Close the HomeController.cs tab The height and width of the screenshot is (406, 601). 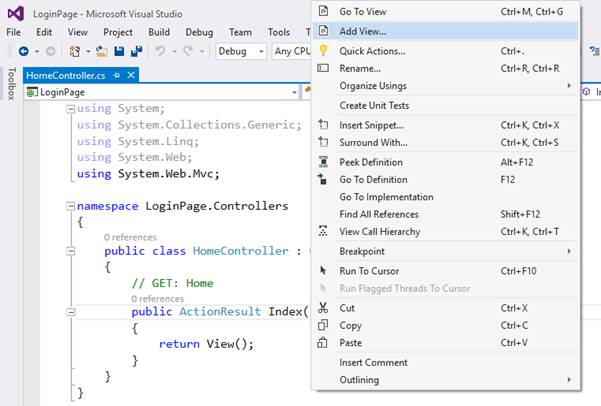coord(131,75)
